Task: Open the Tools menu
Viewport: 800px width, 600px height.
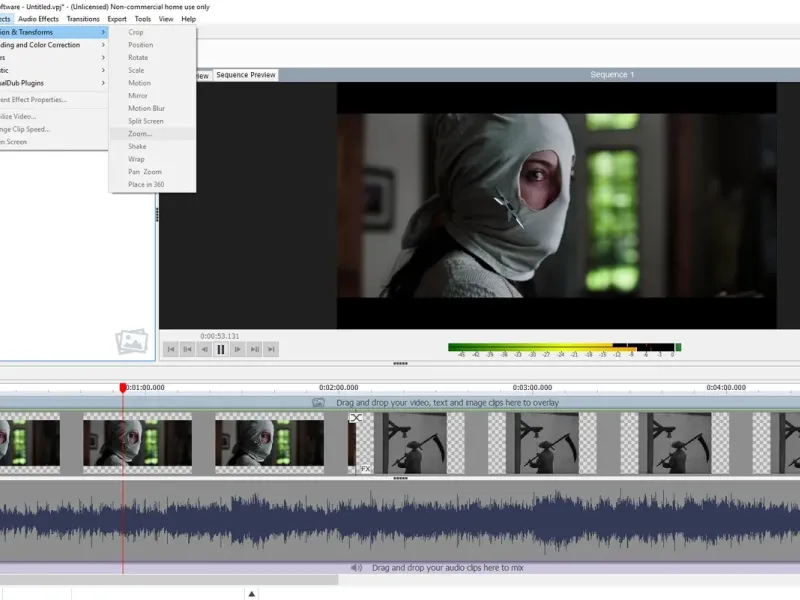Action: (x=143, y=19)
